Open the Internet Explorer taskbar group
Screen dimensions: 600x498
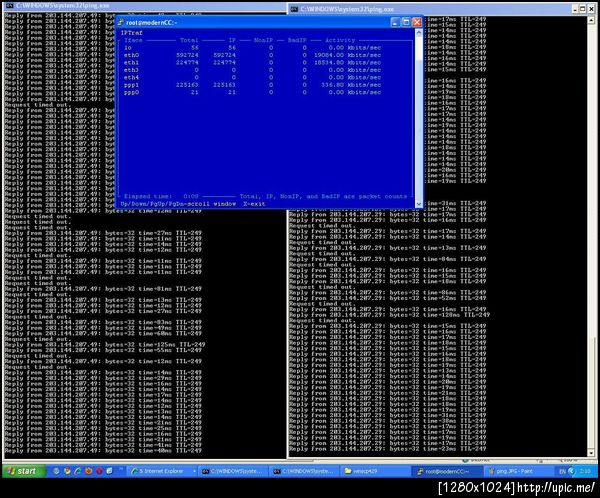click(161, 471)
